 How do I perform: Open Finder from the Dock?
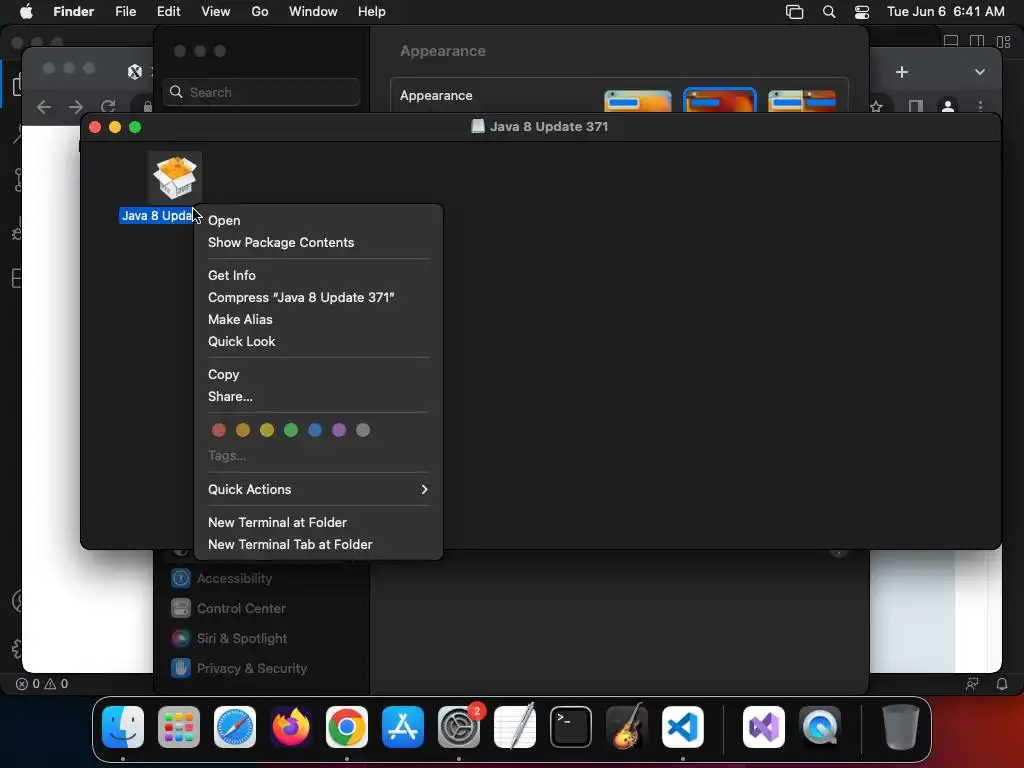click(x=123, y=727)
